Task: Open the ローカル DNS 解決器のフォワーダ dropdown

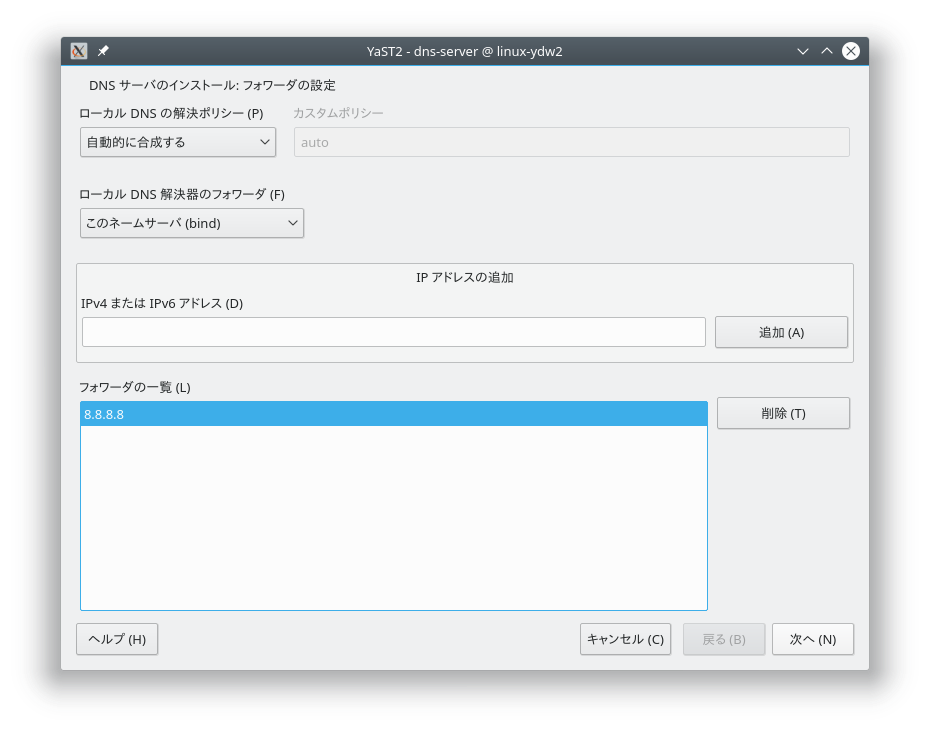Action: [x=192, y=223]
